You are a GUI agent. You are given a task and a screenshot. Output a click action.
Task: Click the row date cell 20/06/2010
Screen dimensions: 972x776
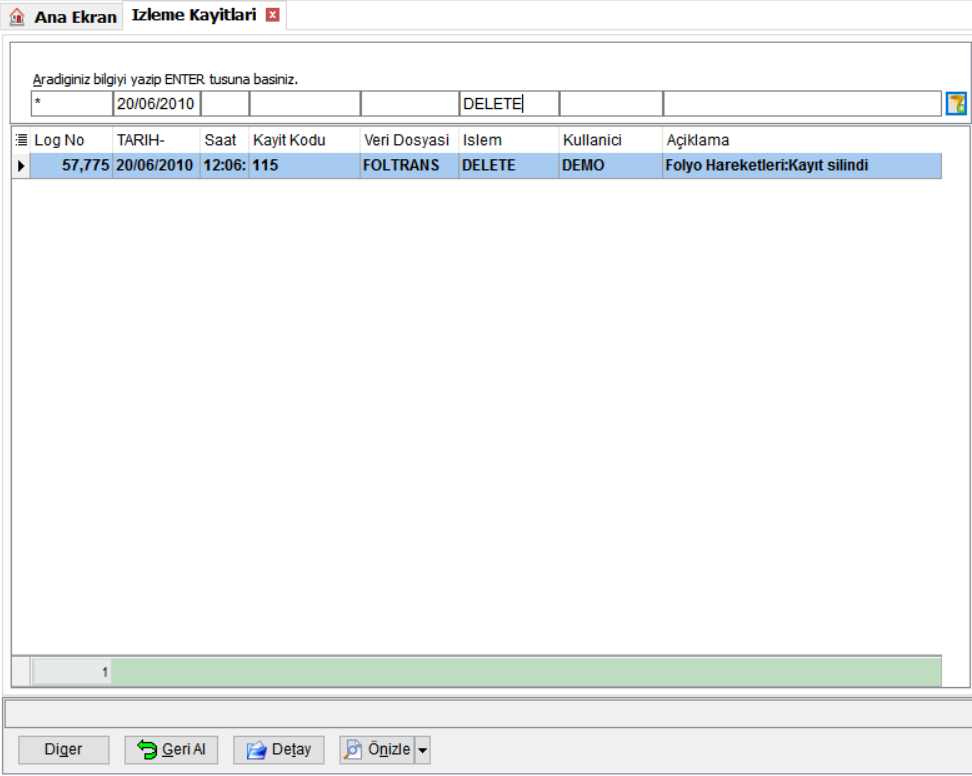point(156,165)
